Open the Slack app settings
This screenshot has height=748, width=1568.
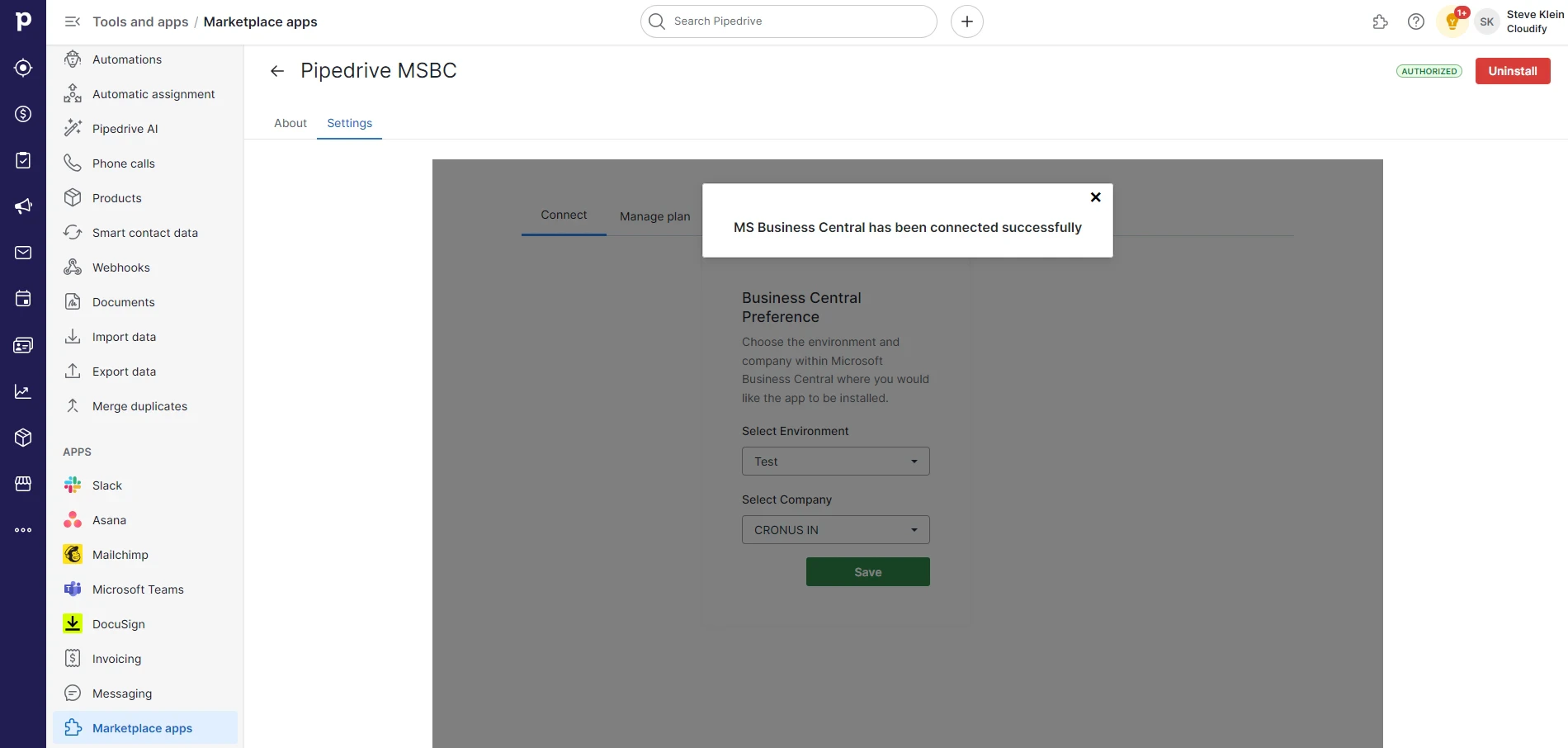click(145, 485)
